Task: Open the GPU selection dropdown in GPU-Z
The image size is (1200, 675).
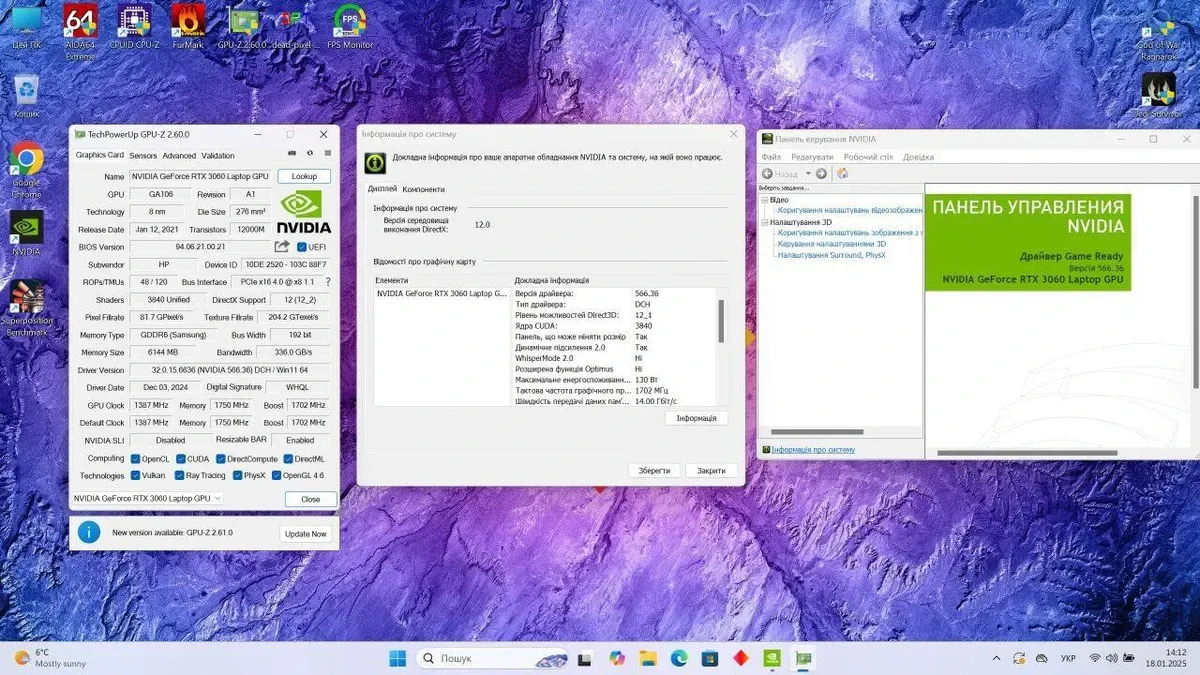Action: [x=148, y=498]
